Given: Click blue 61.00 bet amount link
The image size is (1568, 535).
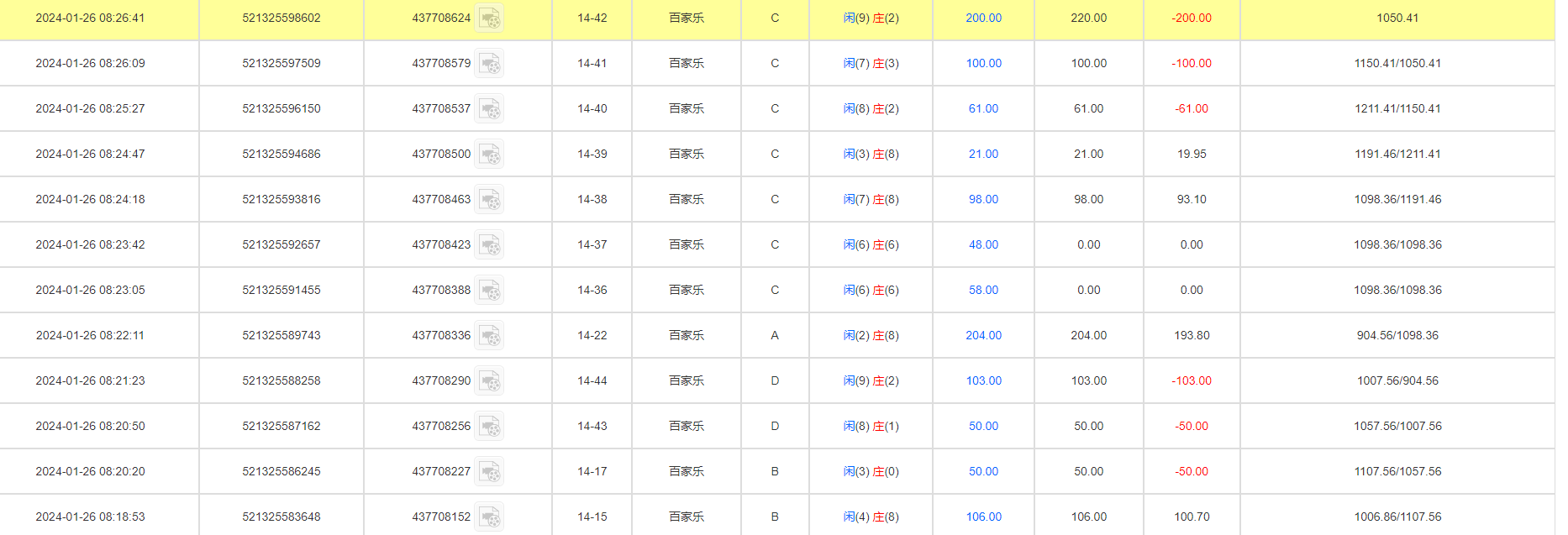Looking at the screenshot, I should point(983,108).
